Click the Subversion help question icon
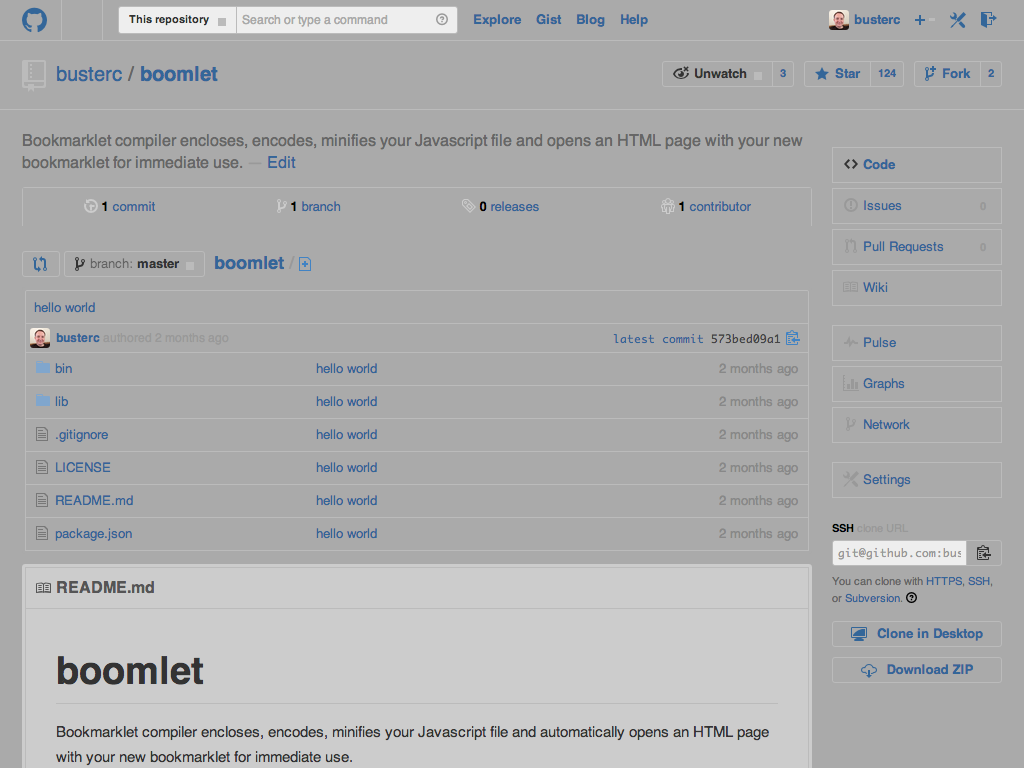The image size is (1024, 768). [x=912, y=598]
